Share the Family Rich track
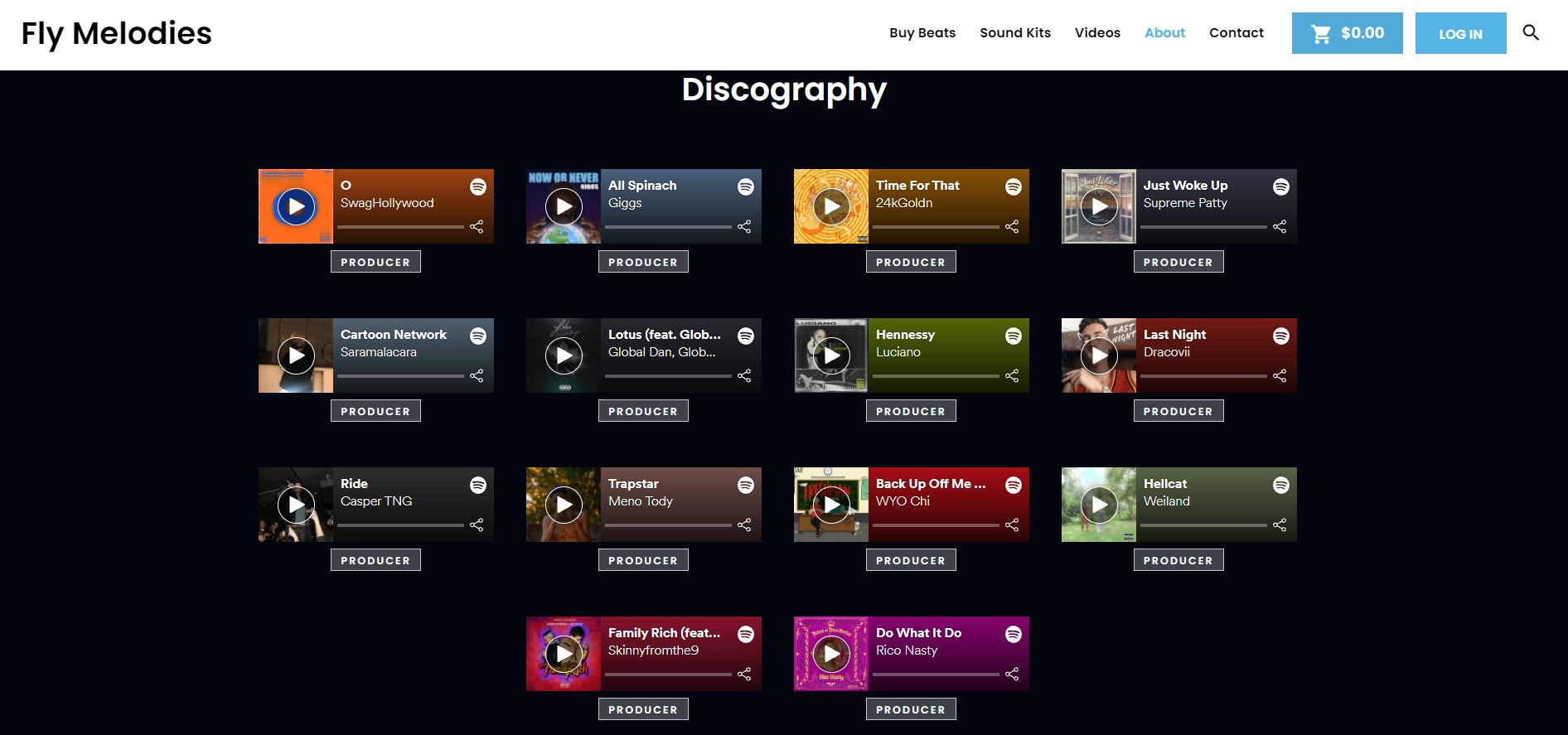 744,674
